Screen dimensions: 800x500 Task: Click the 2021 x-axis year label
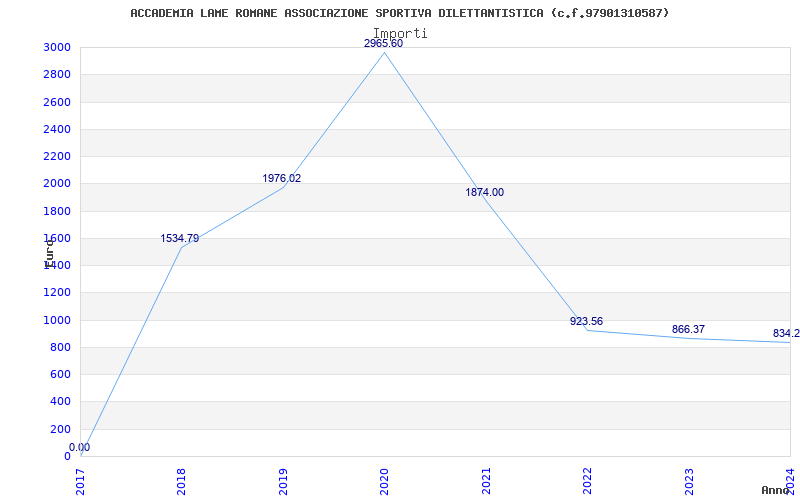(486, 481)
